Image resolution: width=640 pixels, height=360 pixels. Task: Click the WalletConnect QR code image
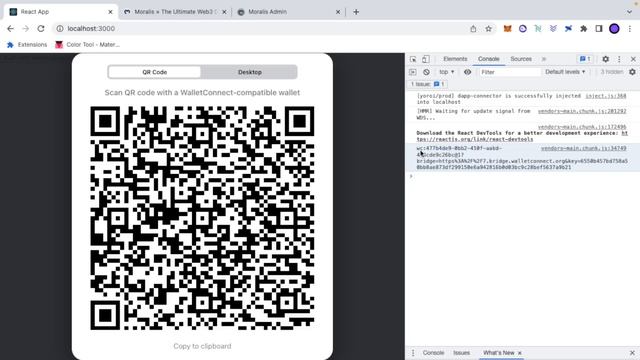click(x=202, y=218)
